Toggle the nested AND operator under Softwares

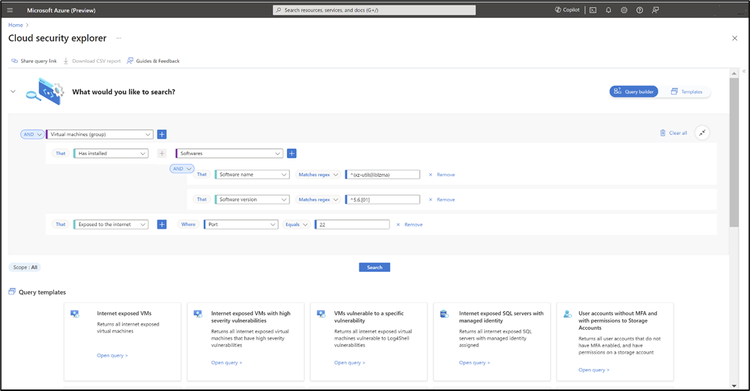tap(182, 169)
